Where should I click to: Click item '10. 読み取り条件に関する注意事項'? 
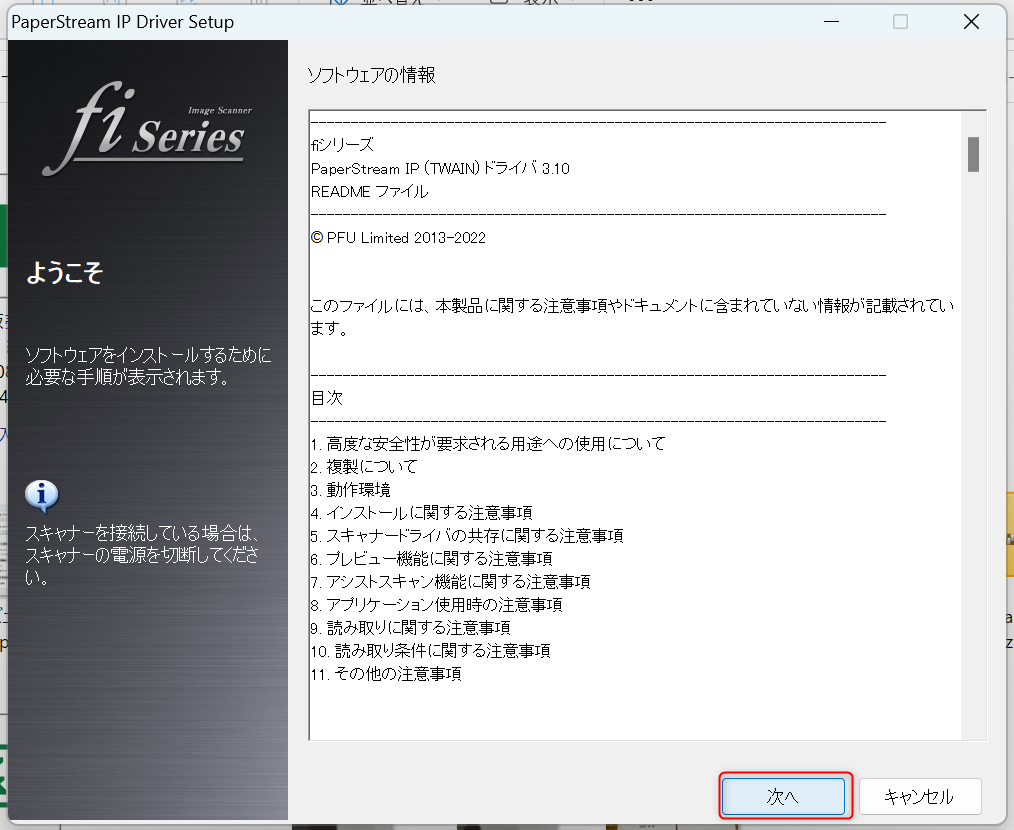431,651
